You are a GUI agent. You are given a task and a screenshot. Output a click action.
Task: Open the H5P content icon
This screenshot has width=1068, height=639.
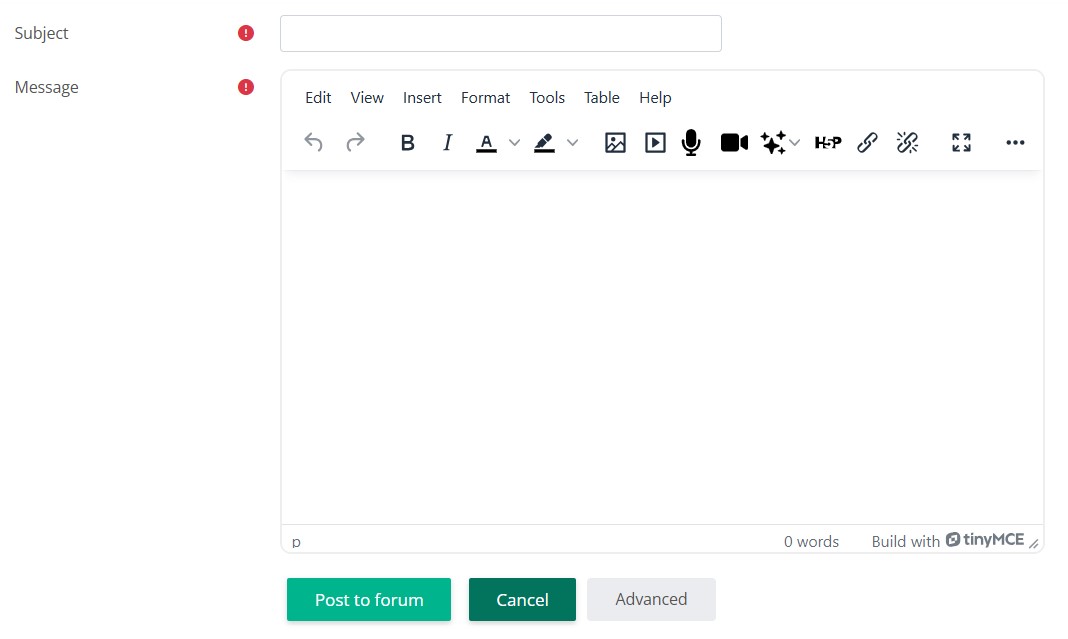tap(827, 143)
